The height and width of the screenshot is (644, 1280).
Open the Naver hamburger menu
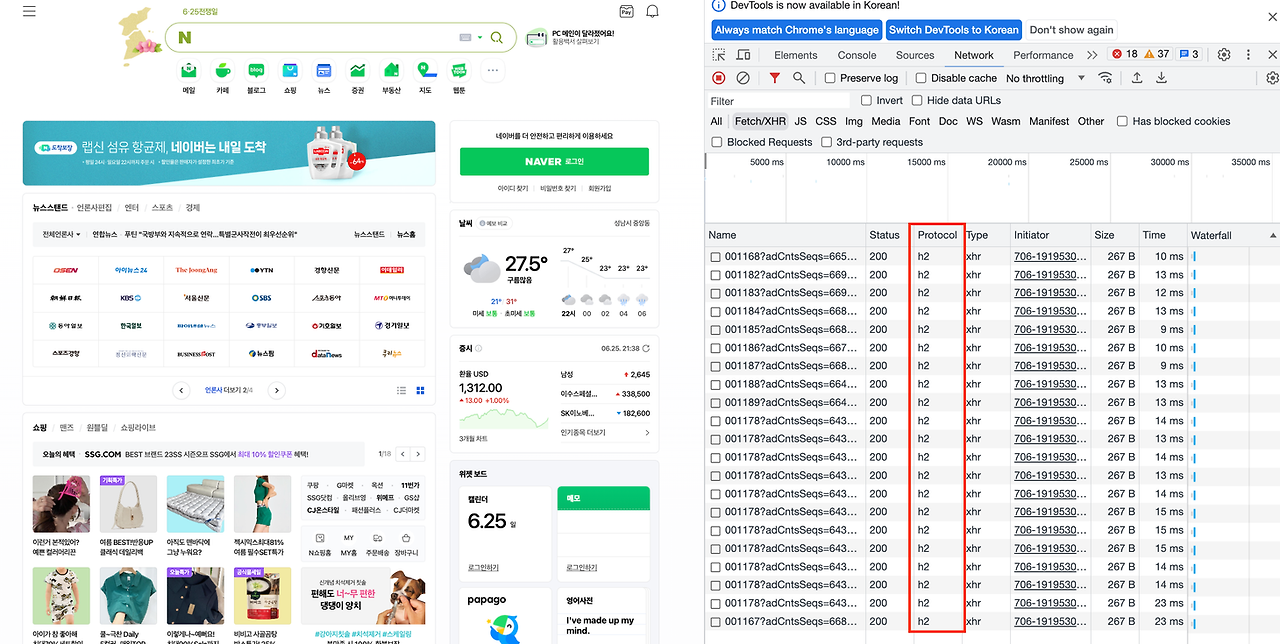click(x=29, y=11)
